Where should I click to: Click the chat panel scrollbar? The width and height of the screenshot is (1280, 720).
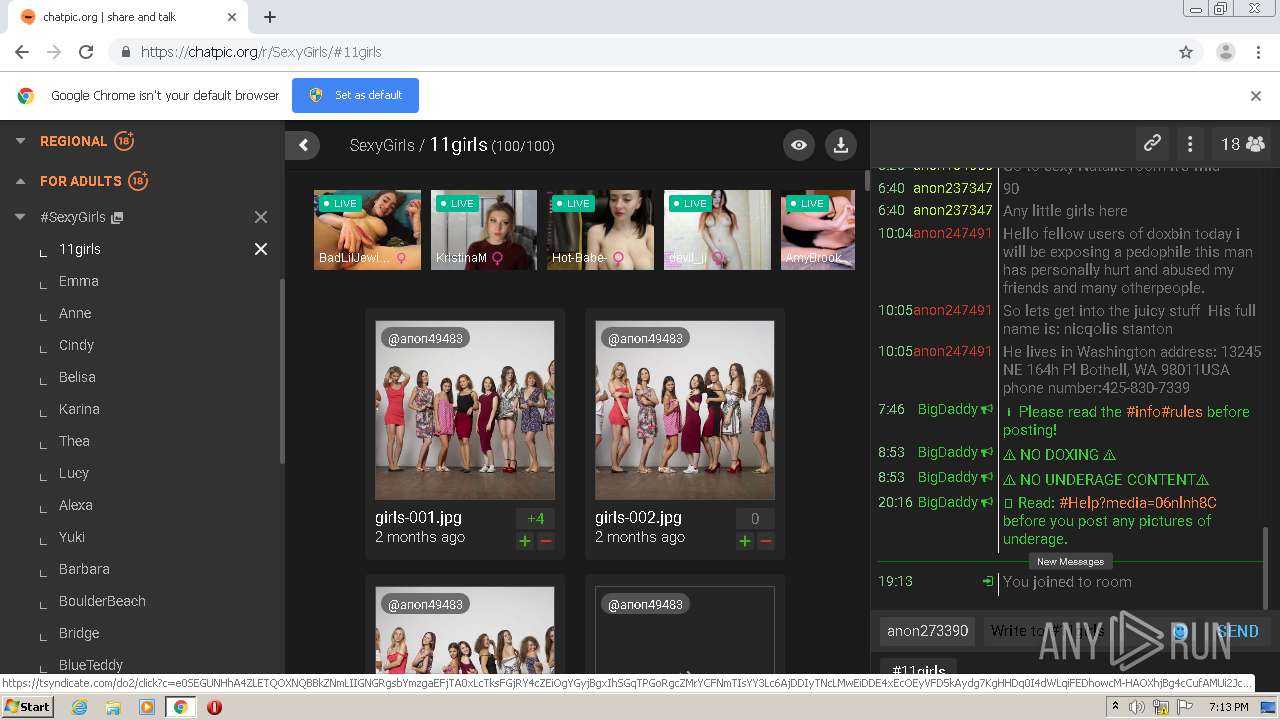1265,566
